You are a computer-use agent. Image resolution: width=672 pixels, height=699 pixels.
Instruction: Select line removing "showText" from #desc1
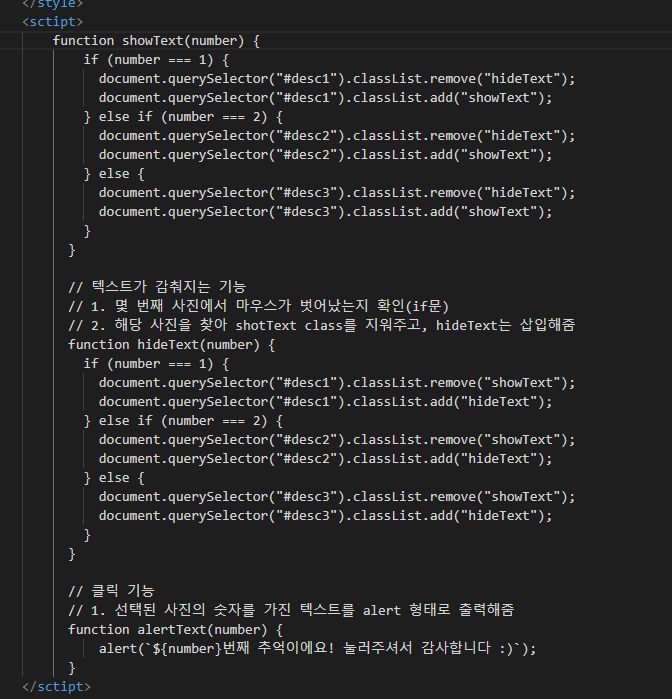click(x=337, y=383)
